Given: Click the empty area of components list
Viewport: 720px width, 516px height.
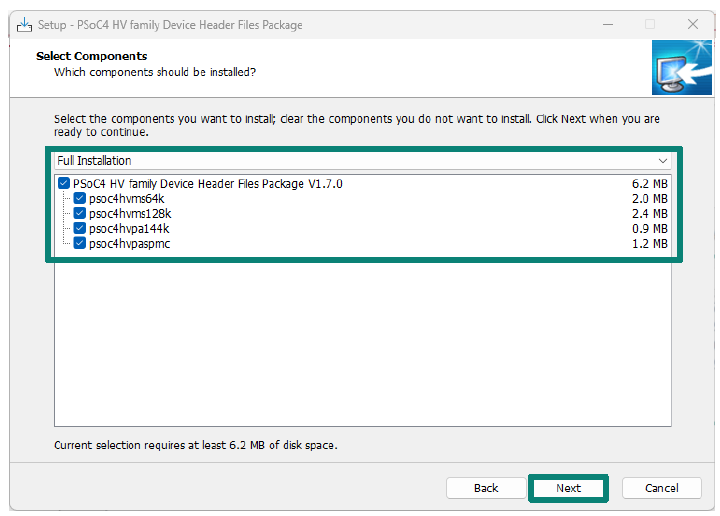Looking at the screenshot, I should click(362, 344).
